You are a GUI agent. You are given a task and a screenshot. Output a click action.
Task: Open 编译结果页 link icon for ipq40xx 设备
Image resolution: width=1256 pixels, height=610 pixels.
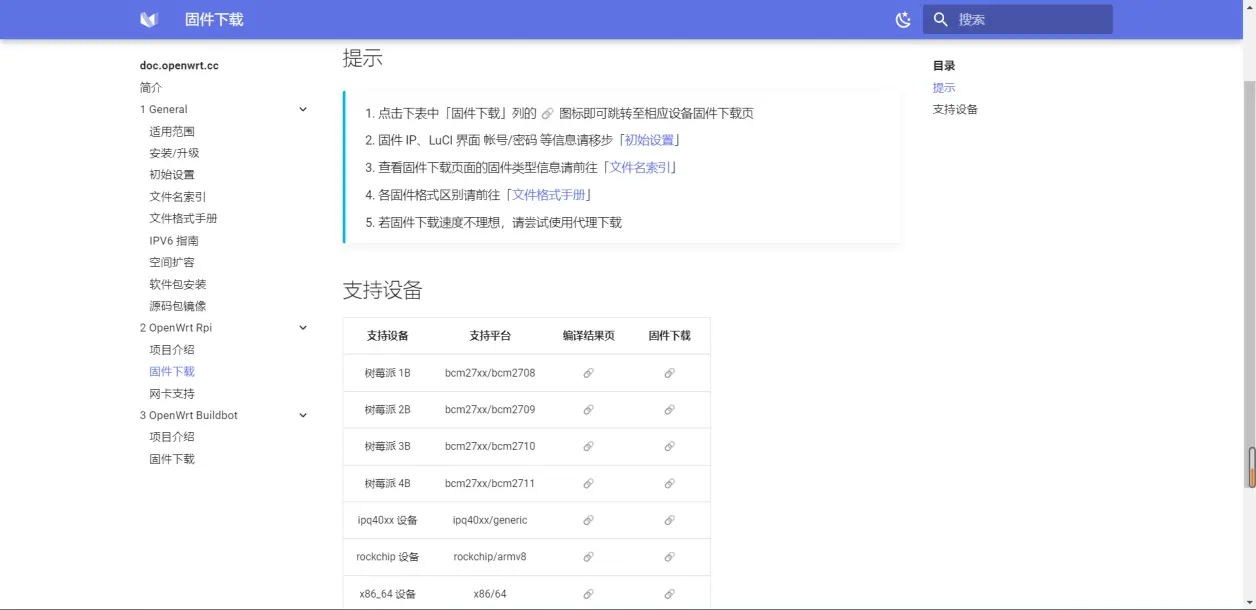pyautogui.click(x=588, y=520)
